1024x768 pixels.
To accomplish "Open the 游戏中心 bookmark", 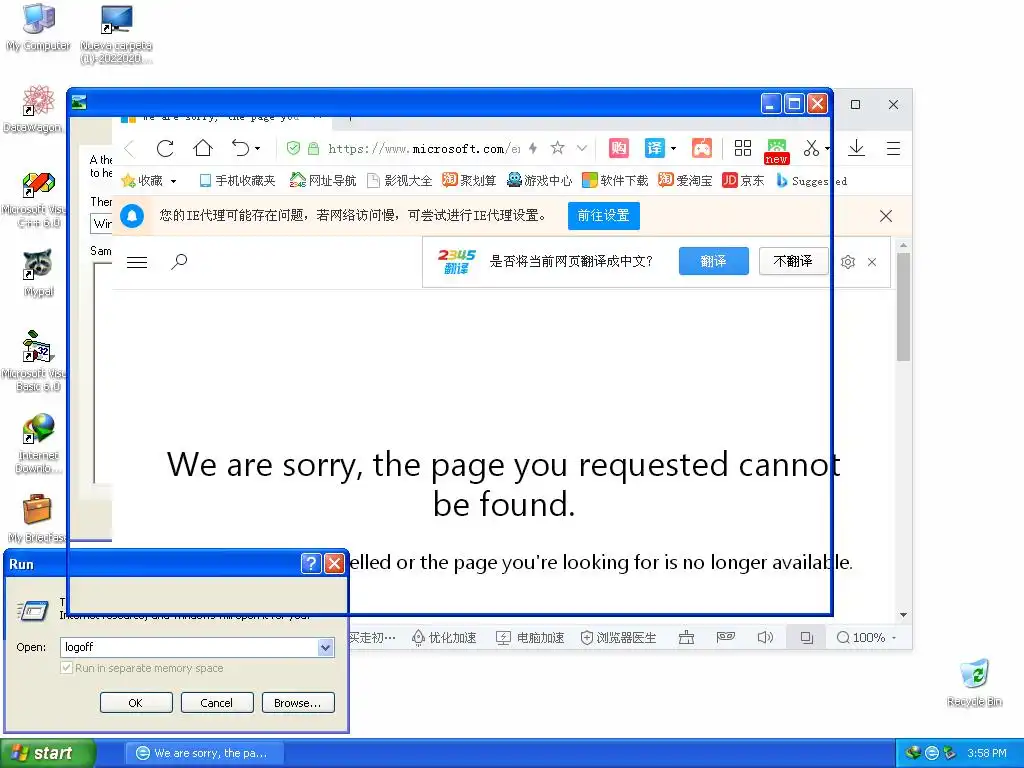I will [x=539, y=180].
